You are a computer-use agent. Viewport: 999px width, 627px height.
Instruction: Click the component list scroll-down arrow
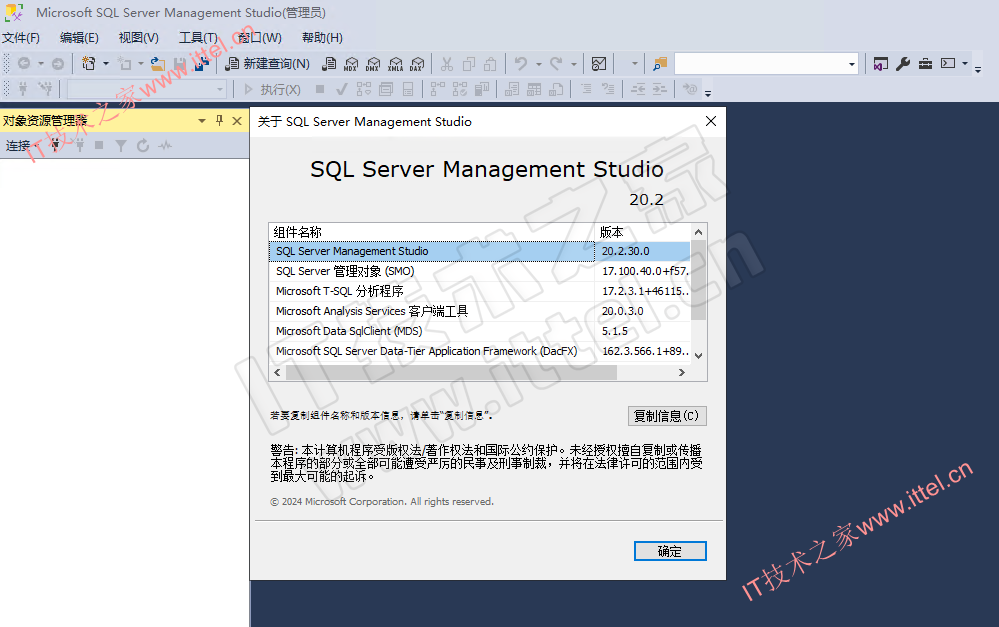(x=698, y=356)
